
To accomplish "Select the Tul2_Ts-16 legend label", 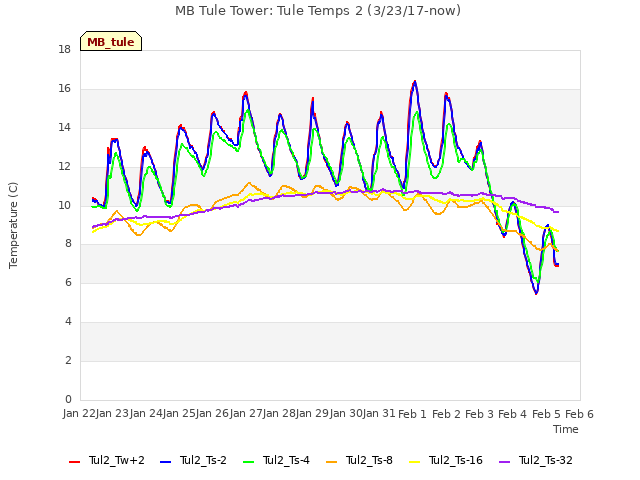I will click(456, 460).
